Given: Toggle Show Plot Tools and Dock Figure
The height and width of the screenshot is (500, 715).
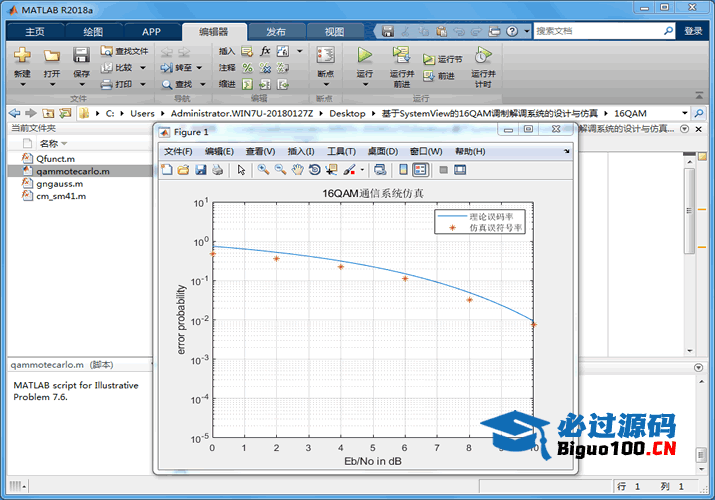Looking at the screenshot, I should point(460,170).
